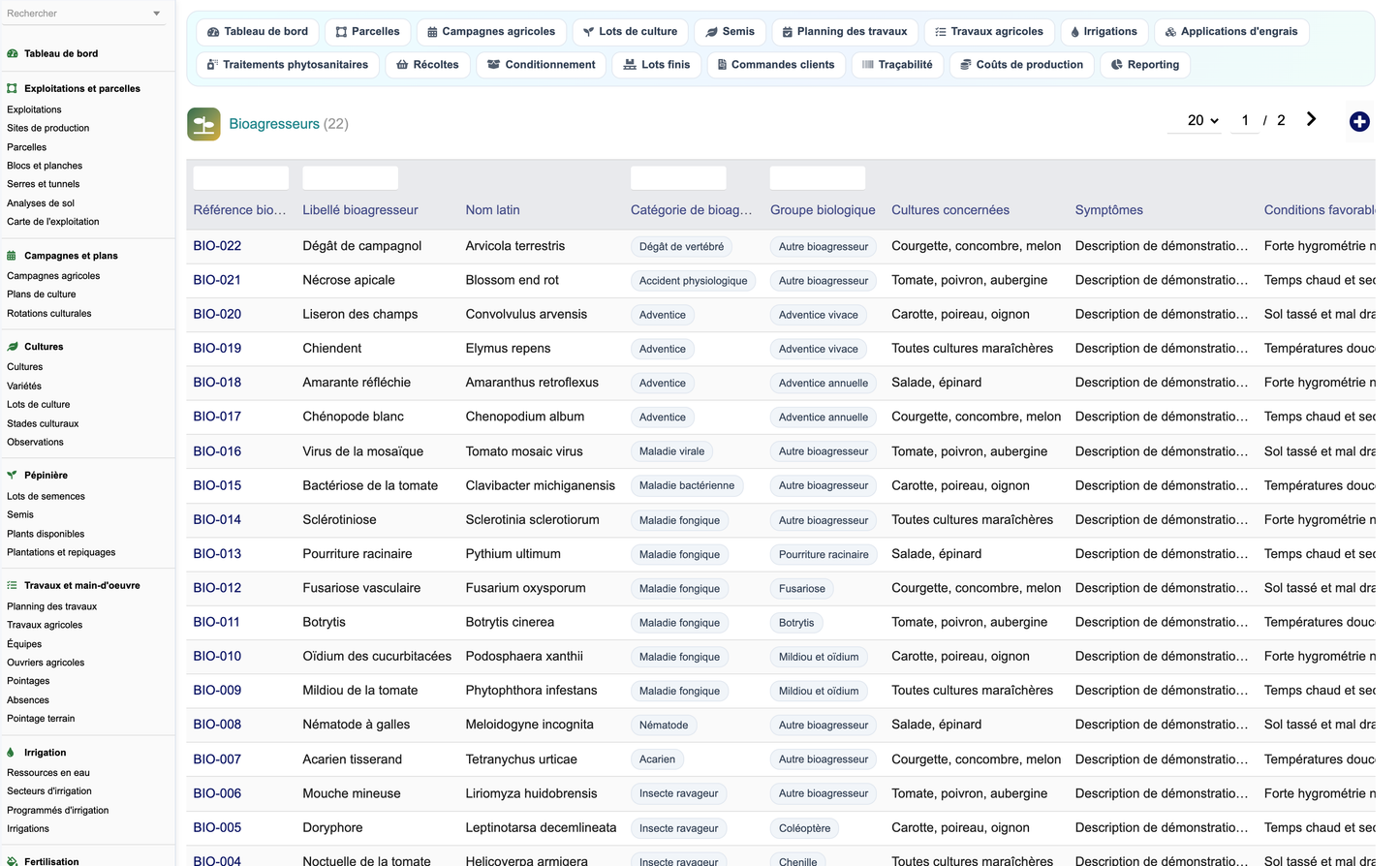Open the Reporting tab
Image resolution: width=1400 pixels, height=866 pixels.
tap(1145, 65)
